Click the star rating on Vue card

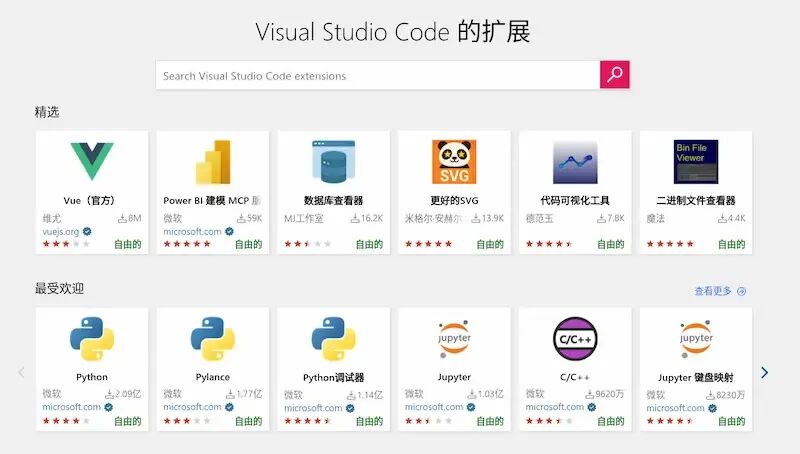tap(66, 244)
